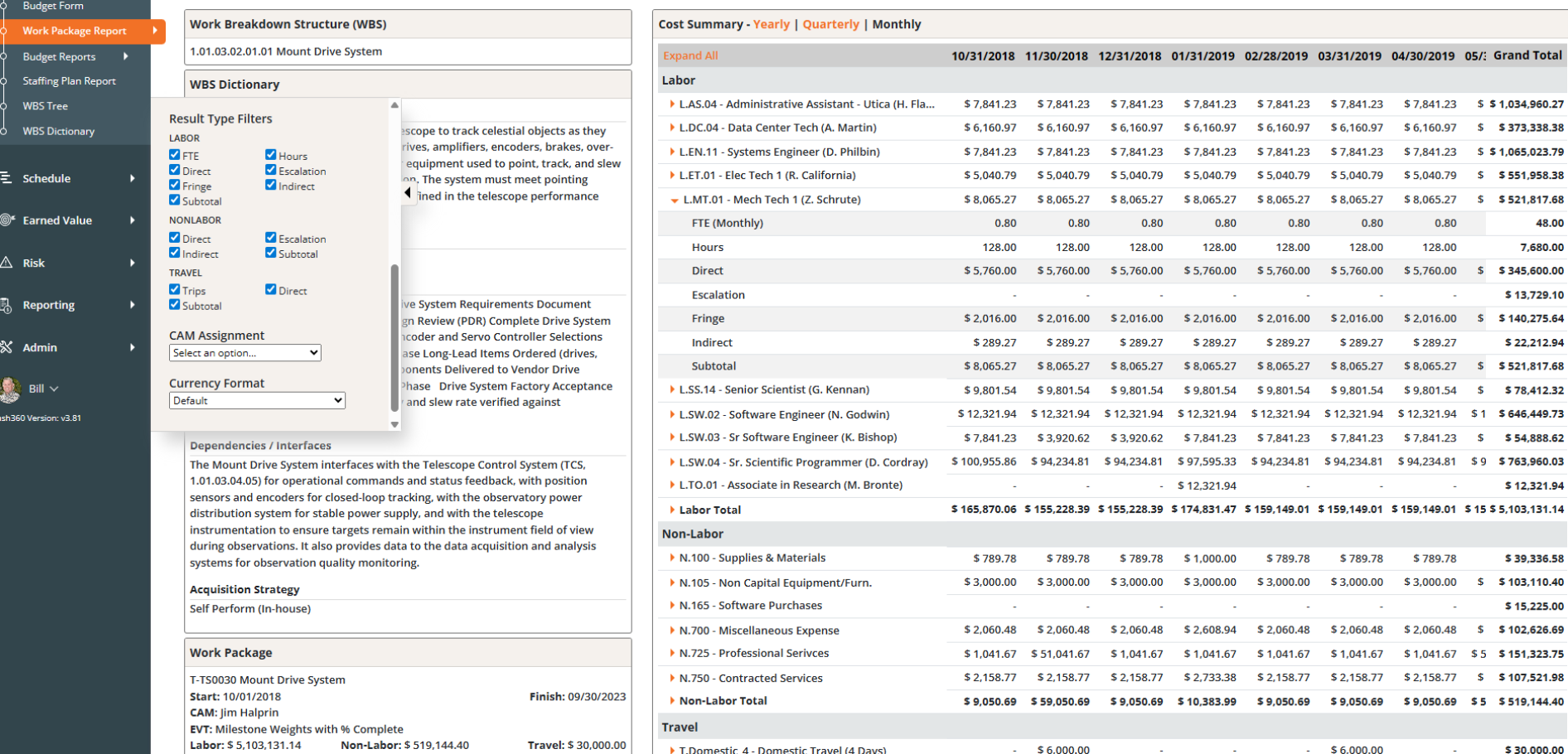The image size is (1568, 754).
Task: Toggle the Labor Hours checkbox
Action: (271, 155)
